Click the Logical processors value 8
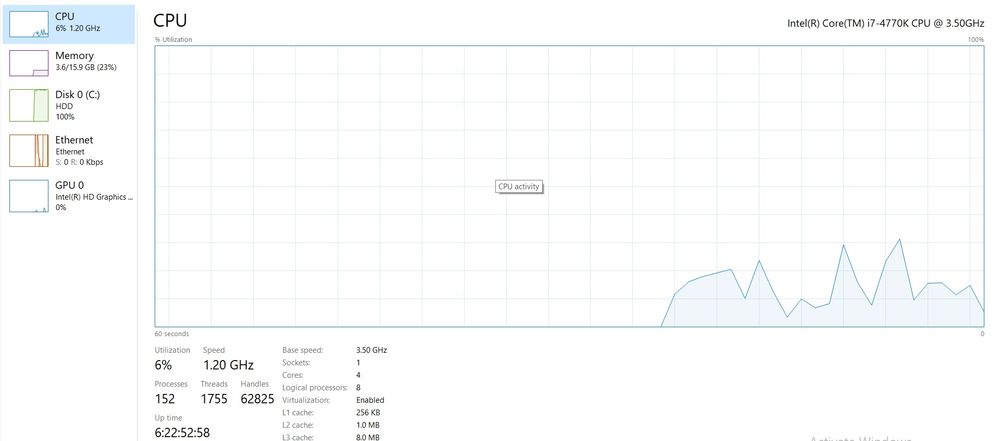This screenshot has height=441, width=1000. coord(358,387)
